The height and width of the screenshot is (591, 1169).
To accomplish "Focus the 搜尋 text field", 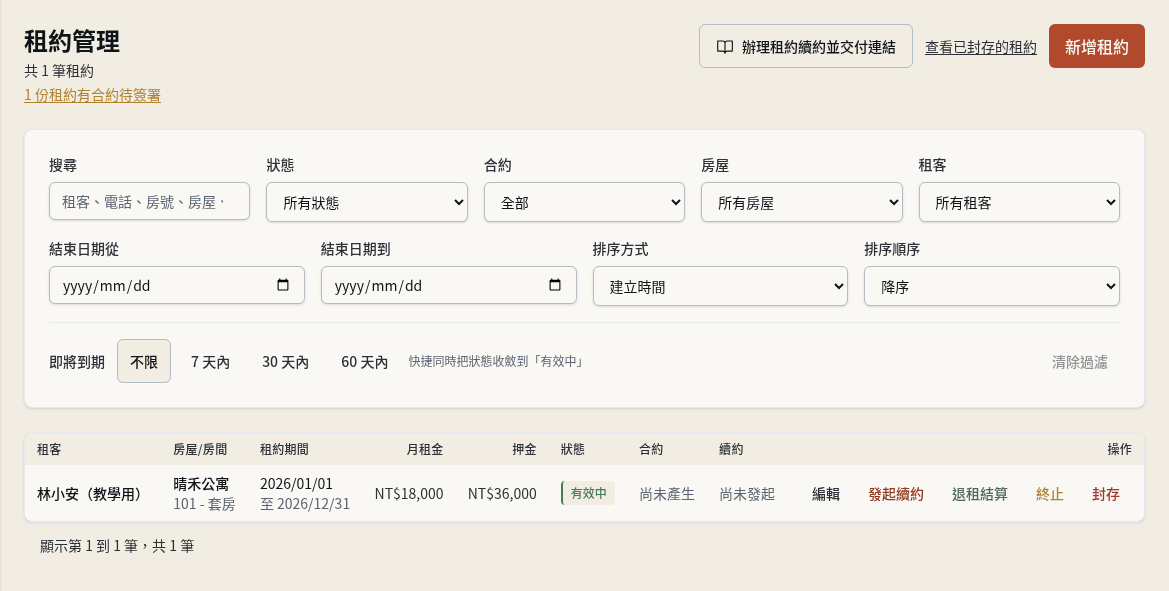I will [x=149, y=201].
